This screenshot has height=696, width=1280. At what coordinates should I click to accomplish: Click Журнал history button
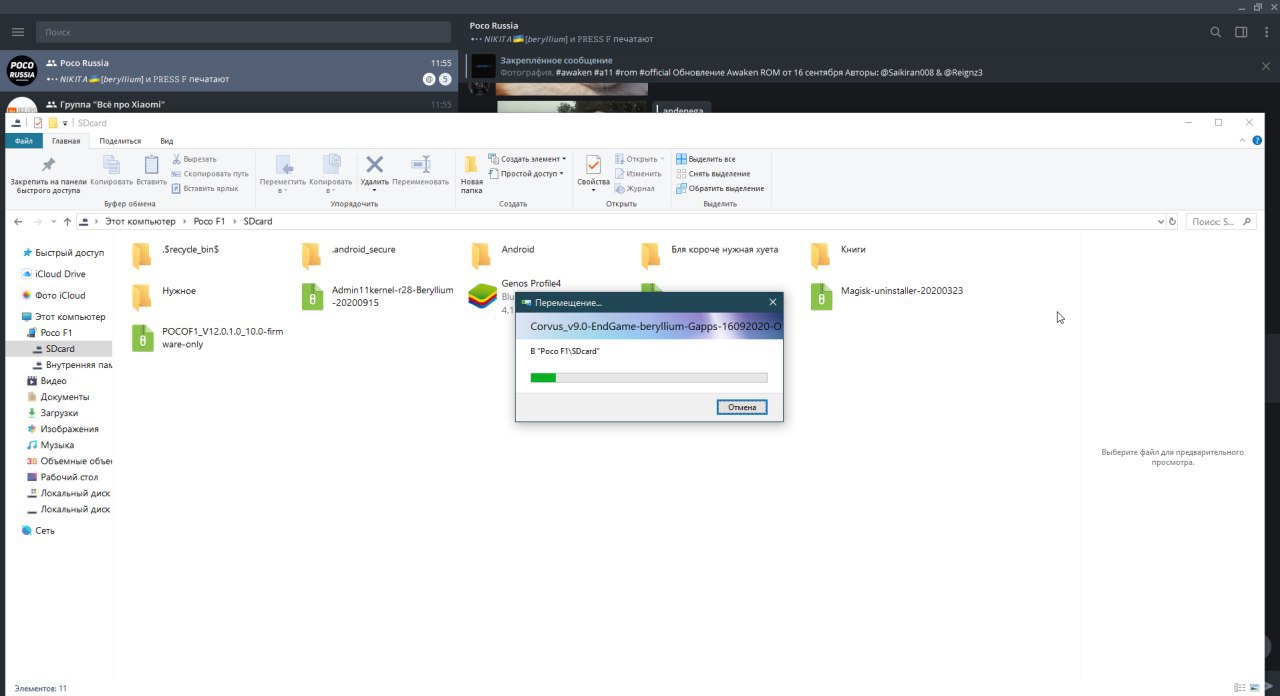635,188
